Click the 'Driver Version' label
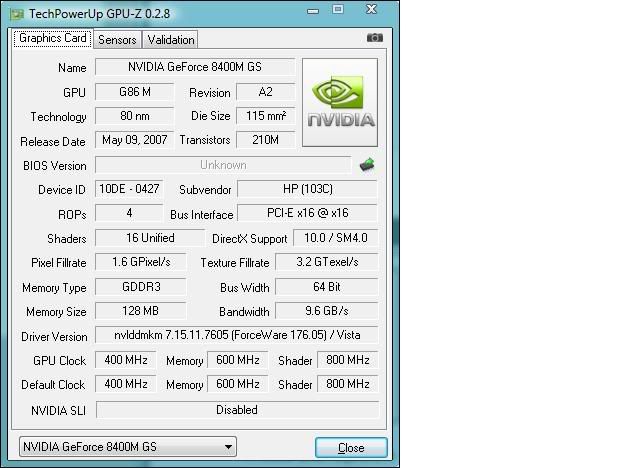640x468 pixels. pos(54,337)
